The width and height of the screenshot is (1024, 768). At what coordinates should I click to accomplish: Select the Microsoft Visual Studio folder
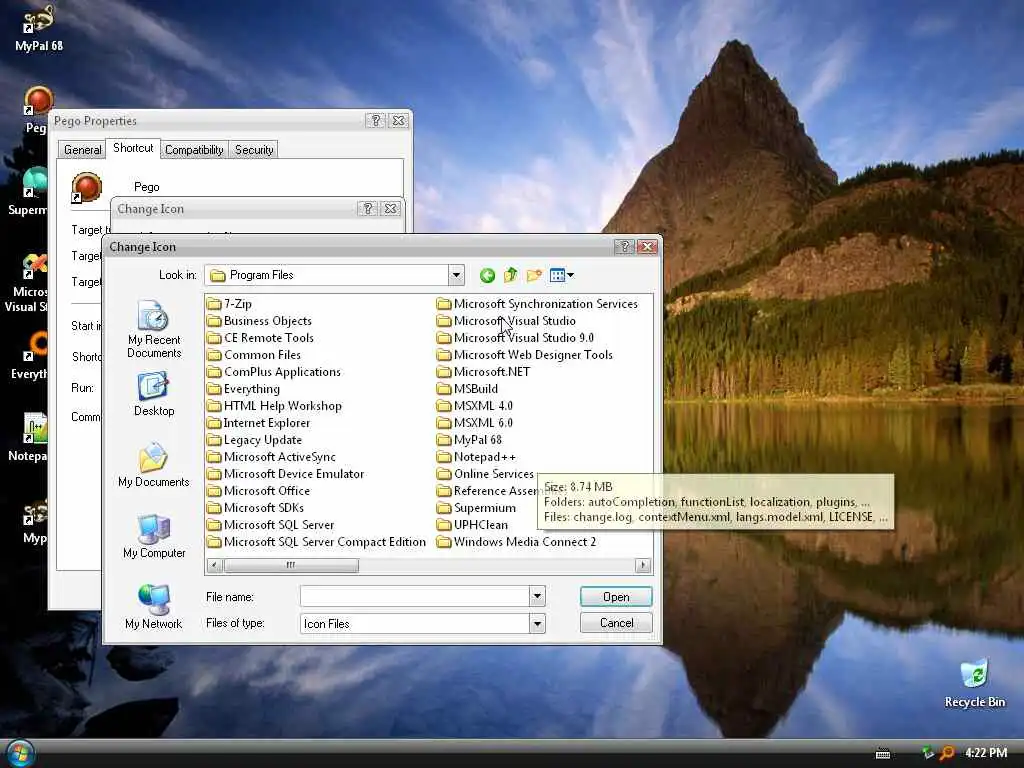[x=506, y=321]
